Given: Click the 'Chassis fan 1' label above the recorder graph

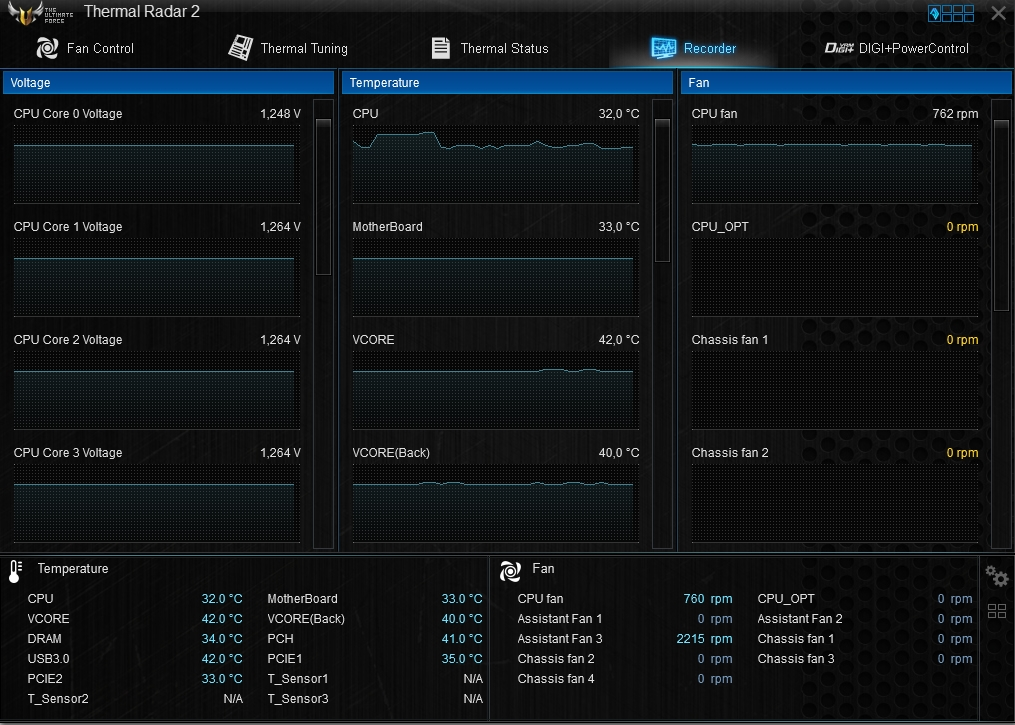Looking at the screenshot, I should tap(730, 340).
